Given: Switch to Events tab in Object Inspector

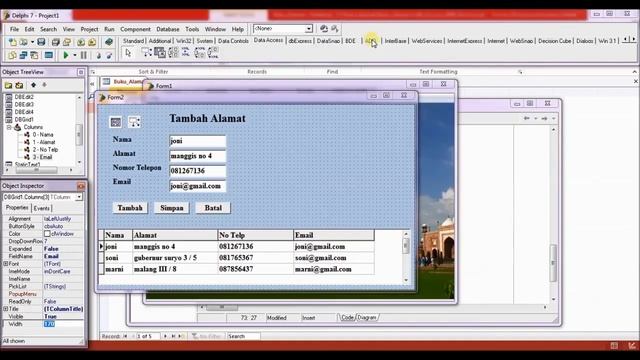Looking at the screenshot, I should pos(42,208).
